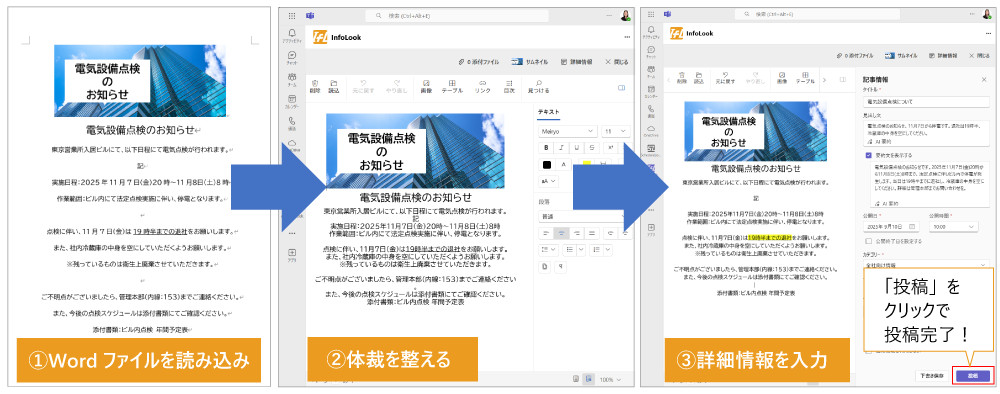Open the app launcher grid in middle window
The image size is (1000, 394).
click(292, 16)
